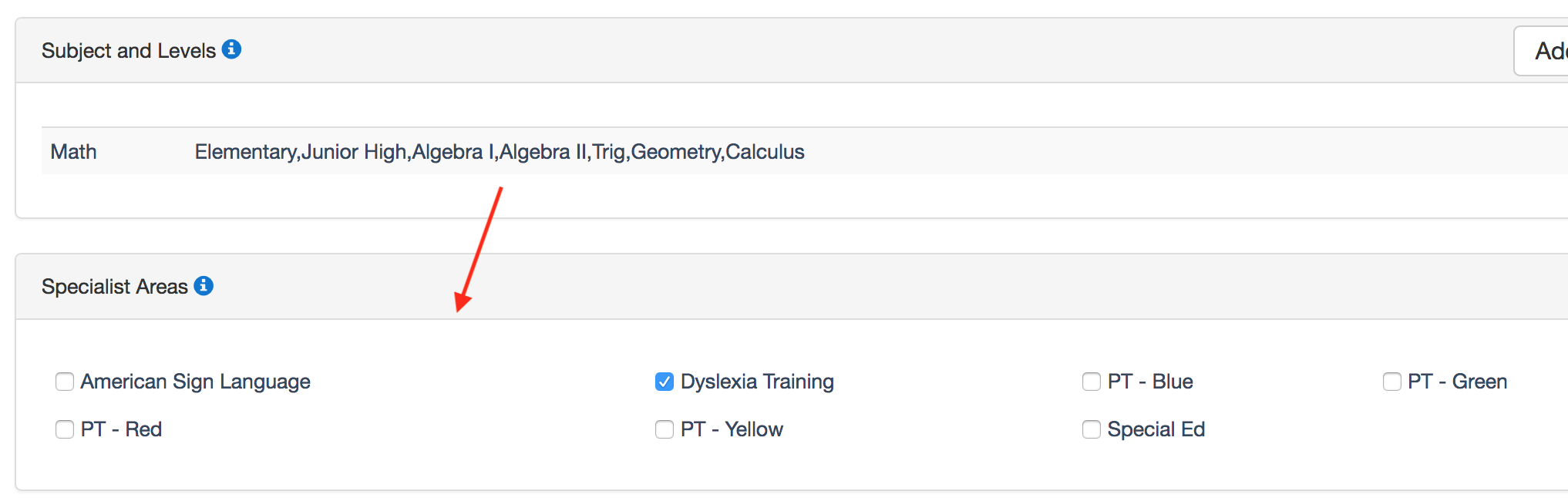The height and width of the screenshot is (498, 1568).
Task: Toggle the PT - Yellow checkbox
Action: click(x=665, y=429)
